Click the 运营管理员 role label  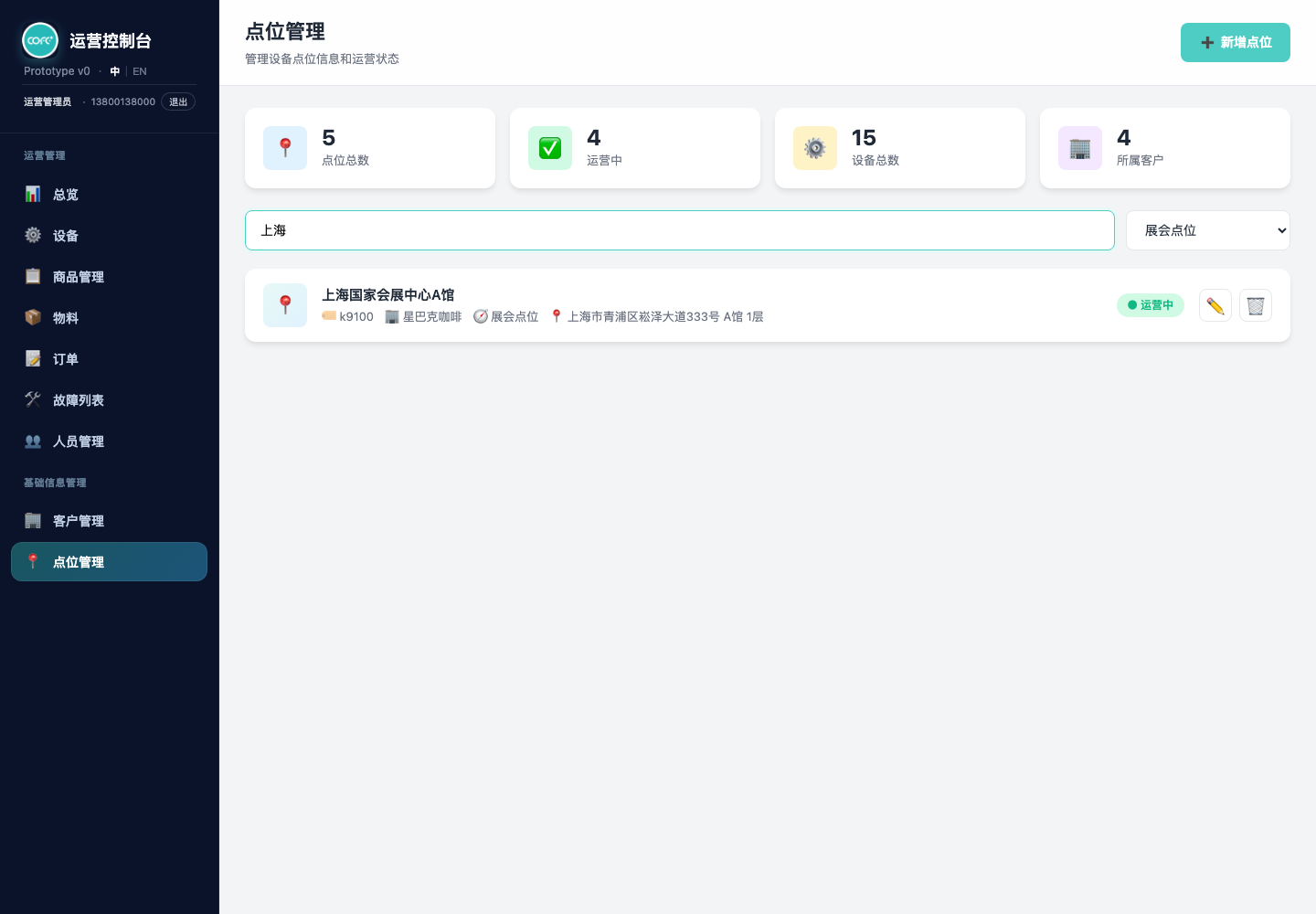pyautogui.click(x=48, y=101)
